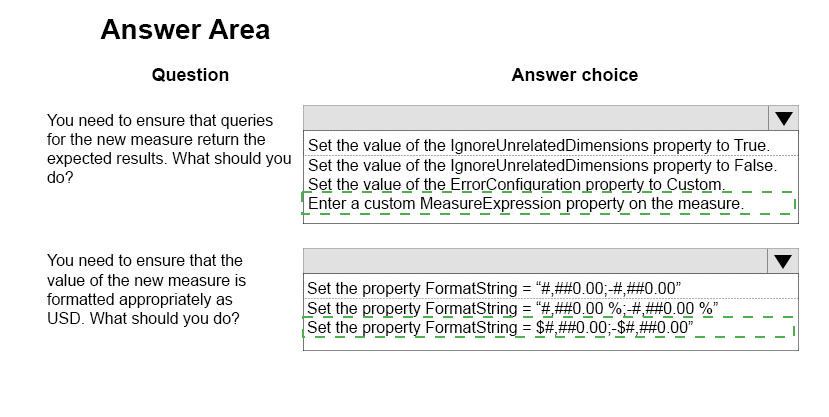Choose the ErrorConfiguration property to Custom option
The height and width of the screenshot is (417, 829).
click(x=517, y=184)
